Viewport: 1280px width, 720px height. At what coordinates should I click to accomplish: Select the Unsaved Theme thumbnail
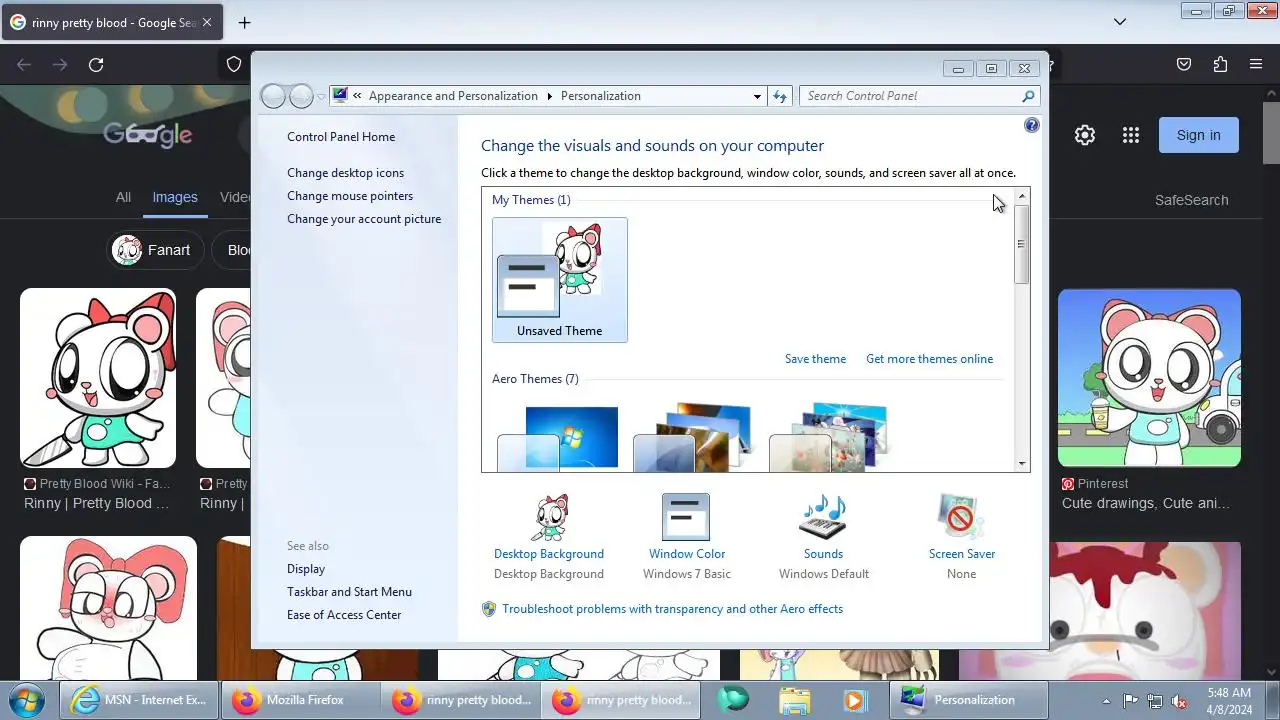(560, 280)
